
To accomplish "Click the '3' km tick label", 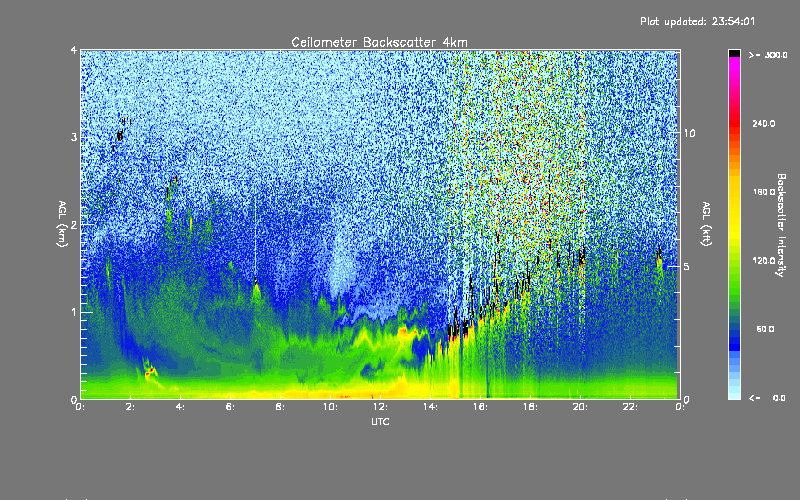I will (x=74, y=137).
